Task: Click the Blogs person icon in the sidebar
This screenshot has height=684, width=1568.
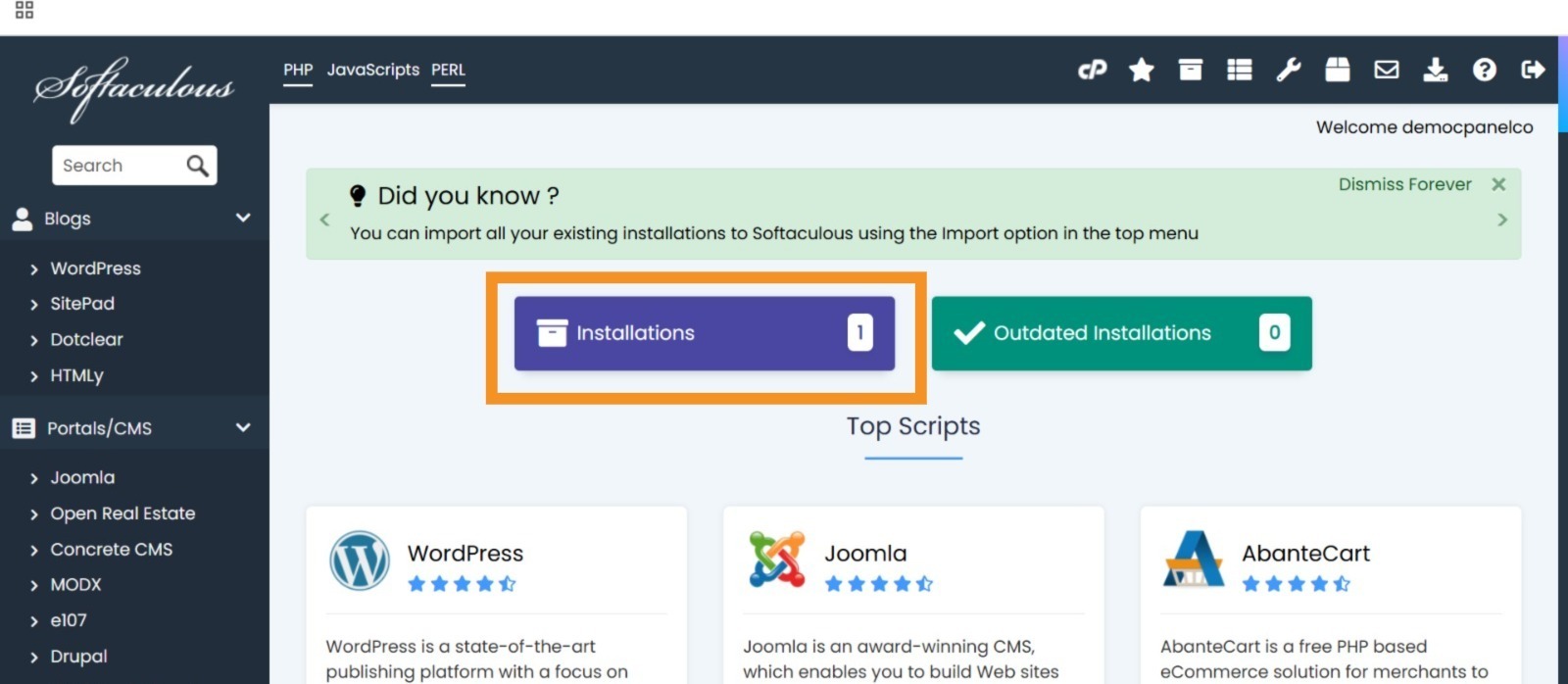Action: (x=23, y=219)
